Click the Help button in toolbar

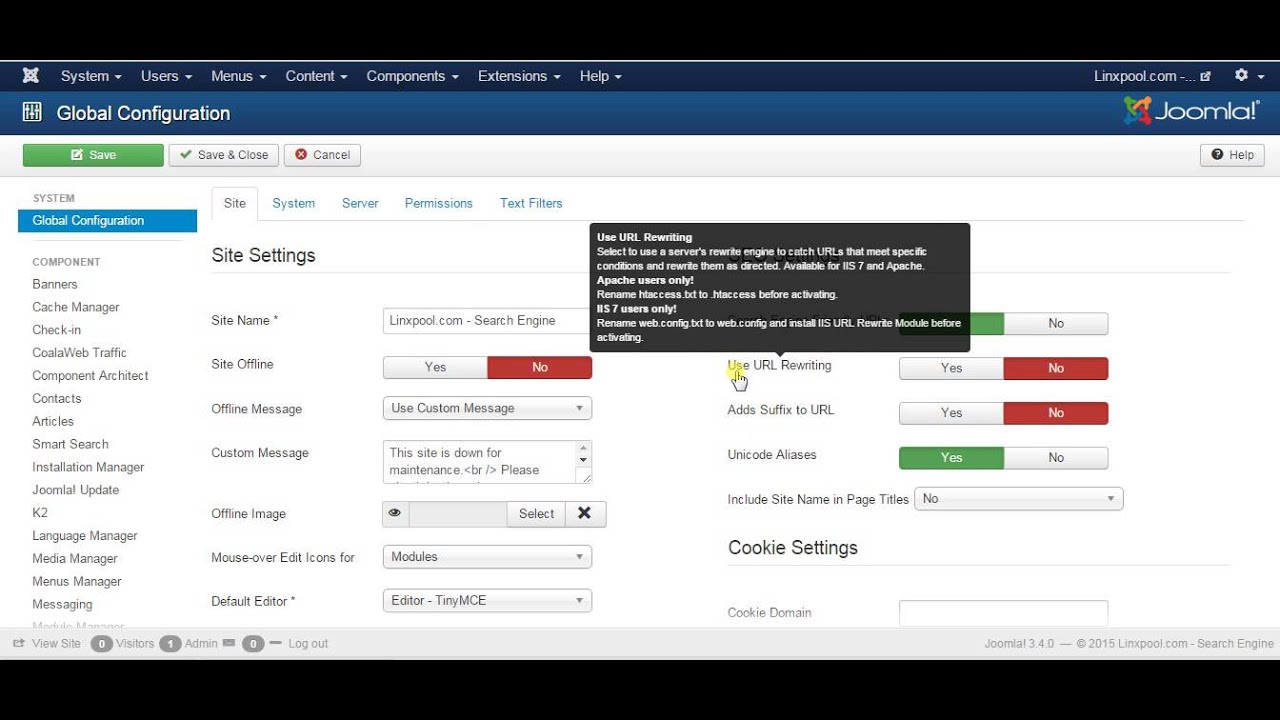[x=1232, y=155]
